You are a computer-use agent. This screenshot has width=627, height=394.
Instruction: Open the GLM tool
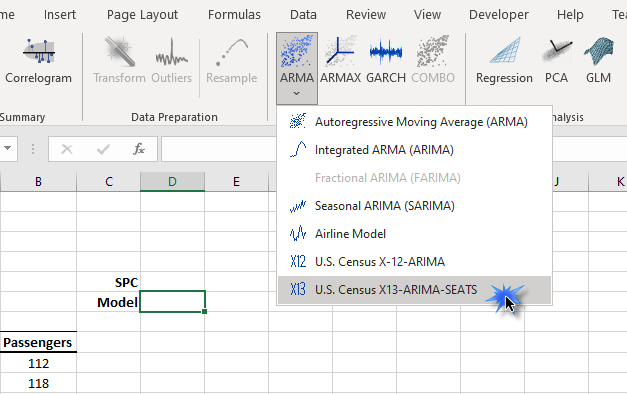tap(598, 60)
